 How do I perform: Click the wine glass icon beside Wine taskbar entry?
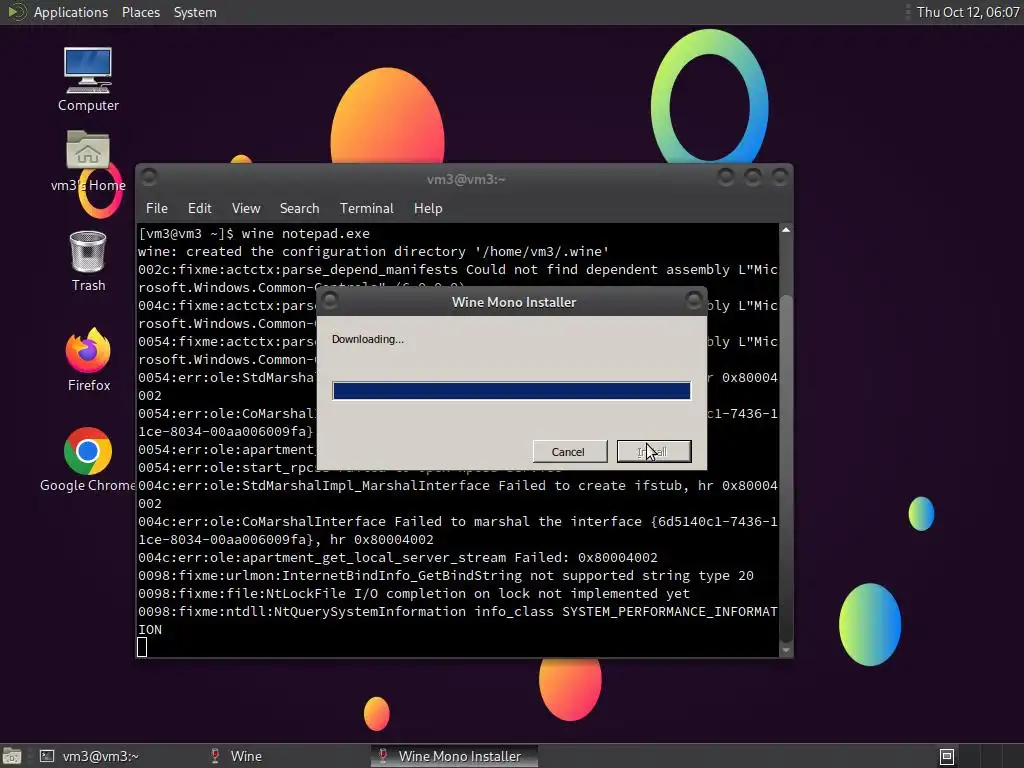(x=215, y=756)
